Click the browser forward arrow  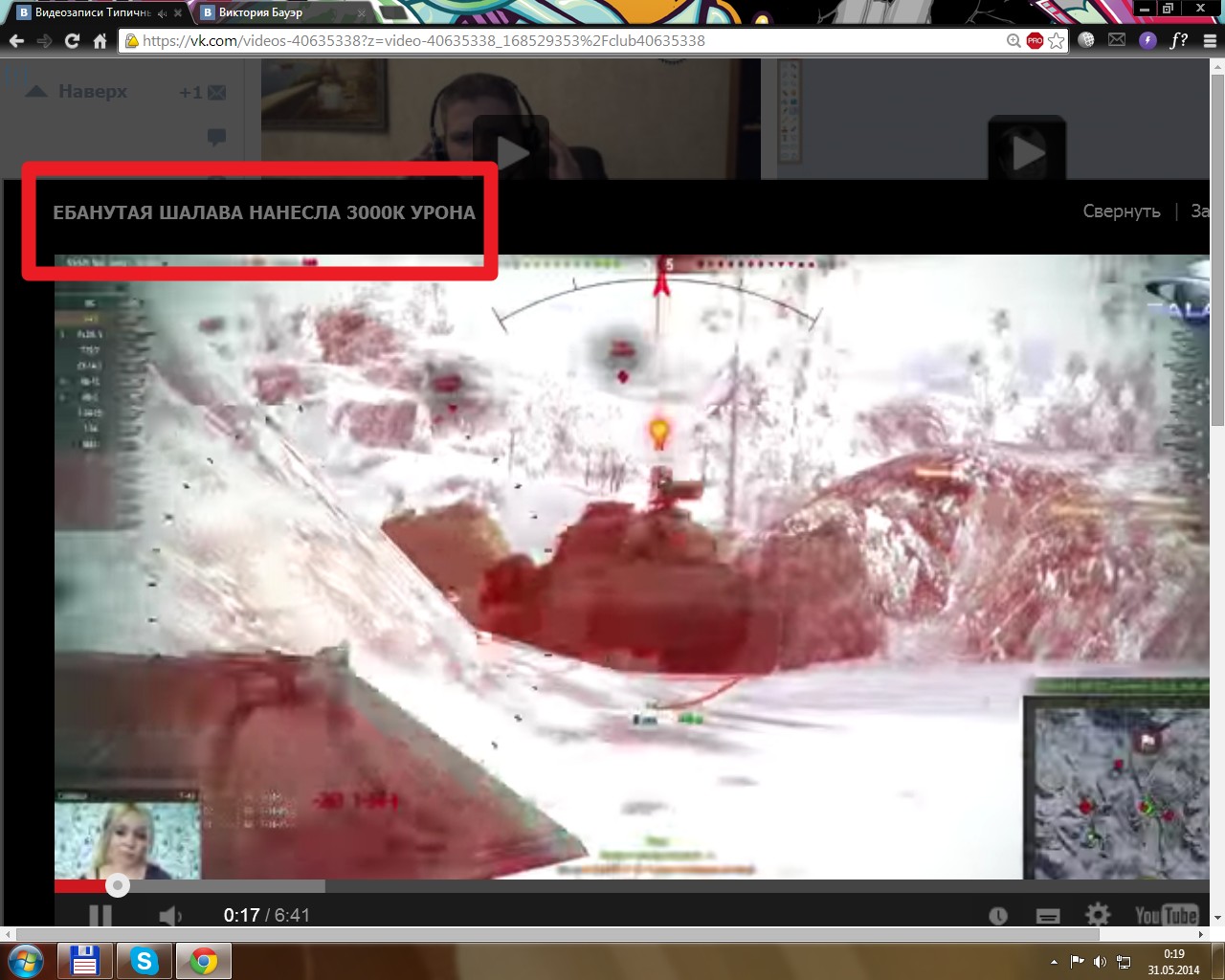pos(44,41)
